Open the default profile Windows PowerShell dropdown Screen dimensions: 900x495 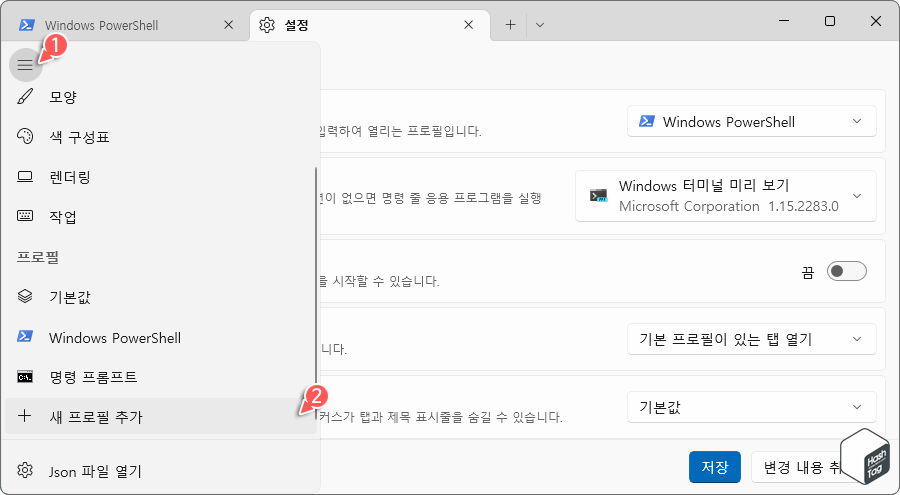click(x=752, y=121)
